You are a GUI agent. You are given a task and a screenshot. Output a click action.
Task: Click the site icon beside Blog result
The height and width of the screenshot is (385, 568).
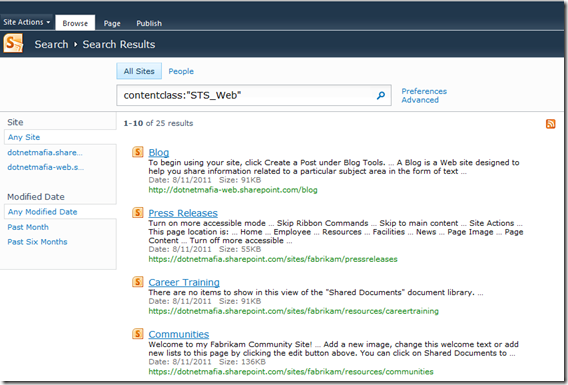point(138,152)
